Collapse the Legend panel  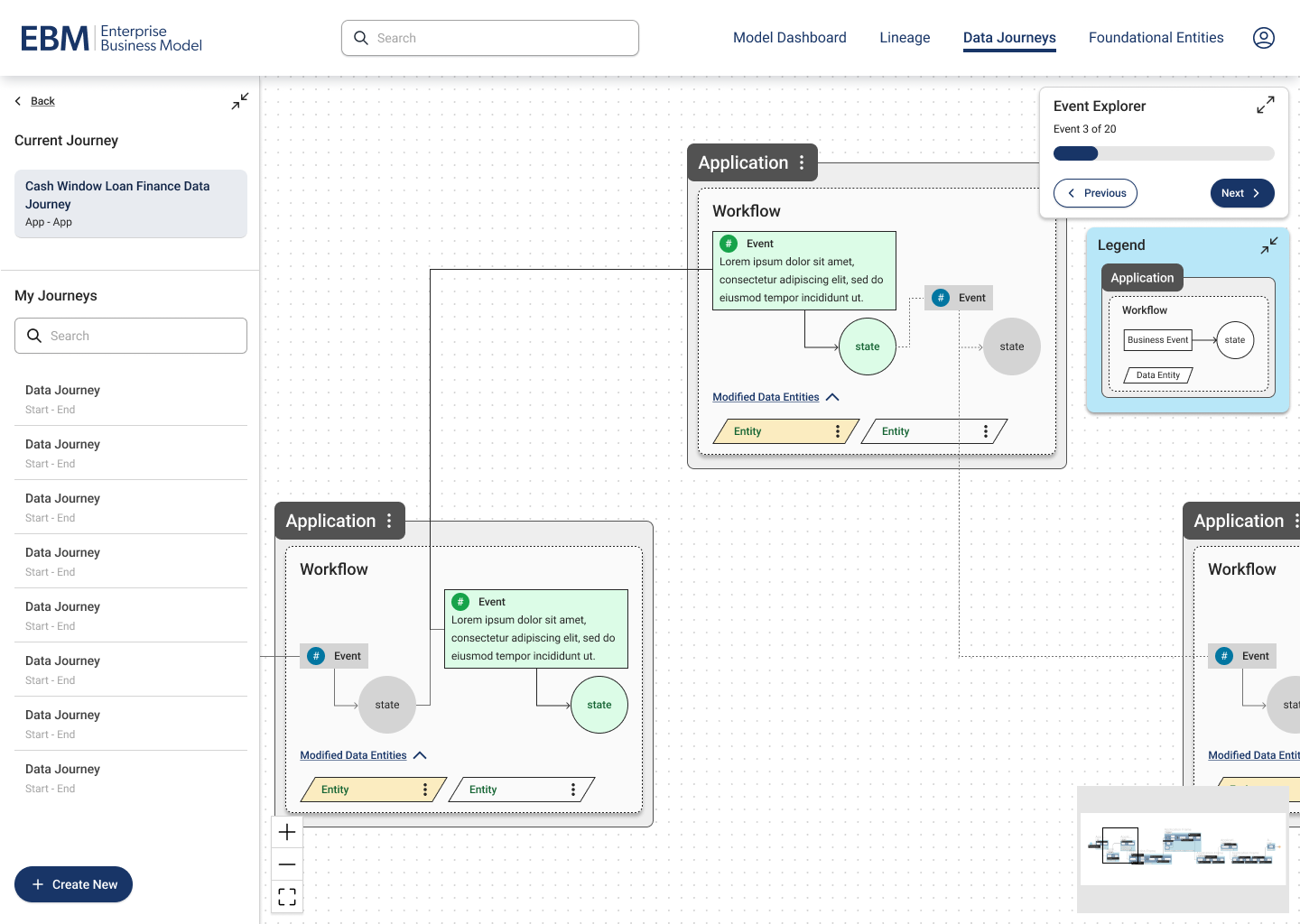pyautogui.click(x=1269, y=245)
